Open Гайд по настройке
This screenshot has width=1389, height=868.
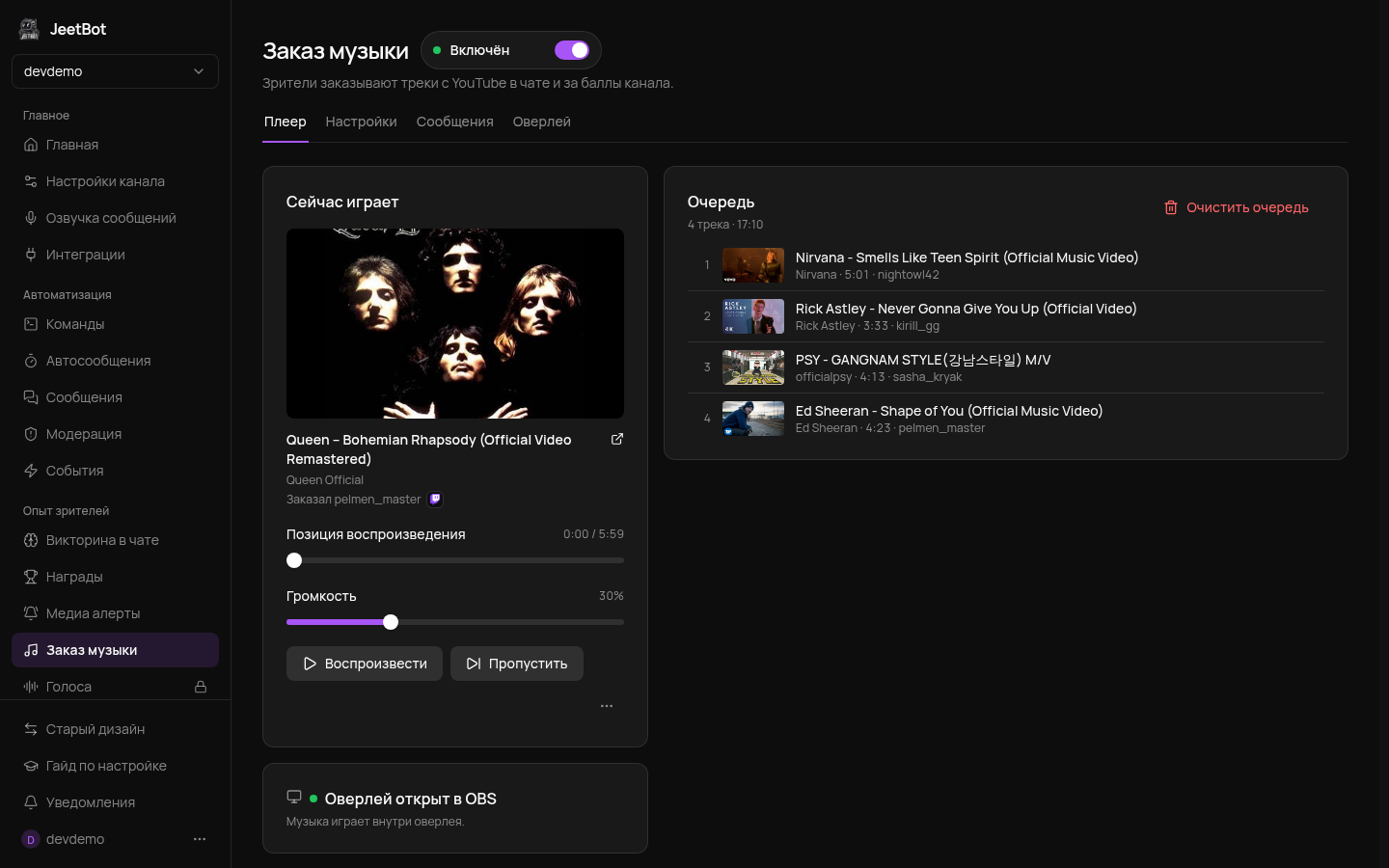pos(115,766)
